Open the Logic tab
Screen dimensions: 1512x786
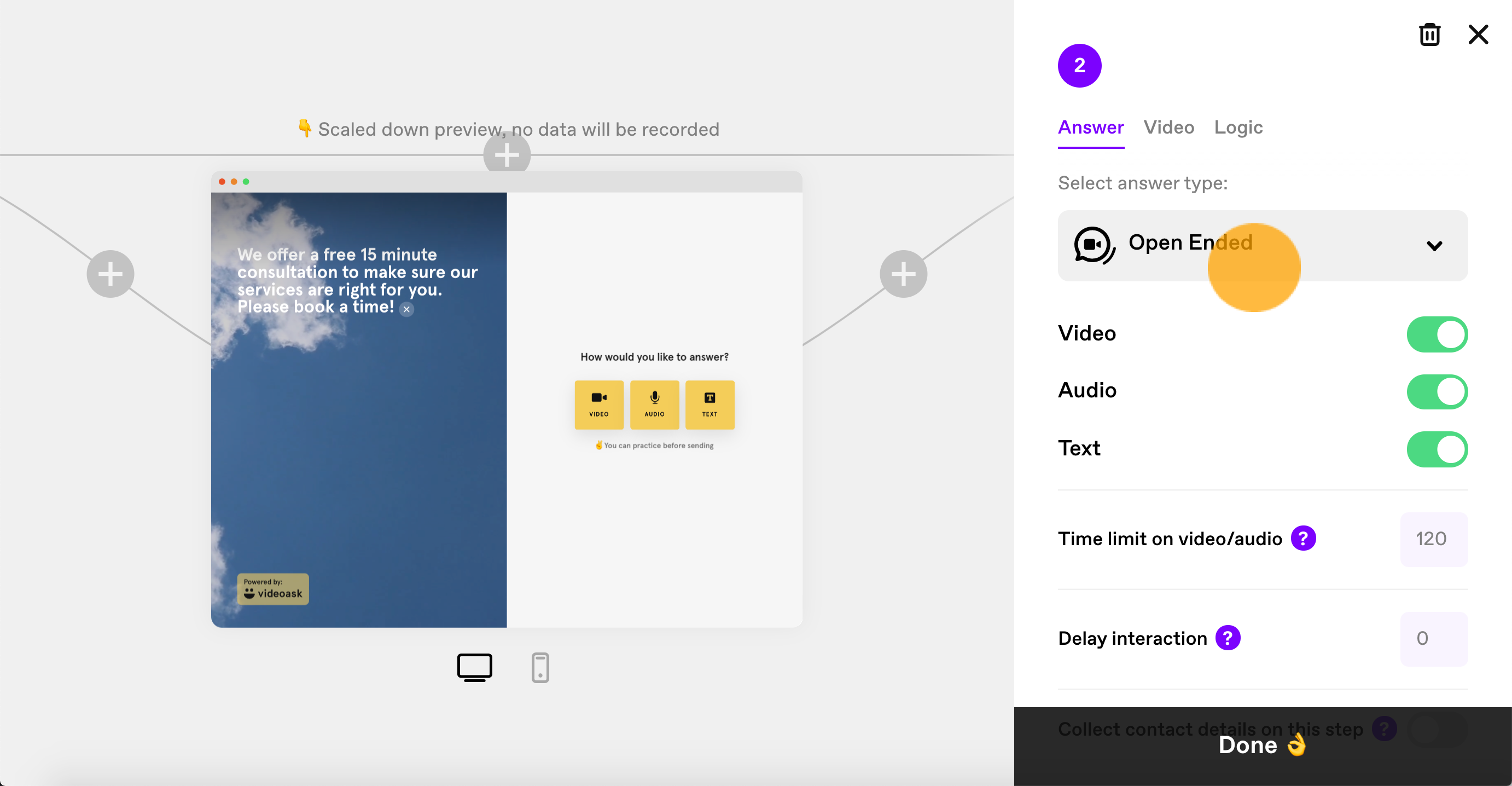1238,128
